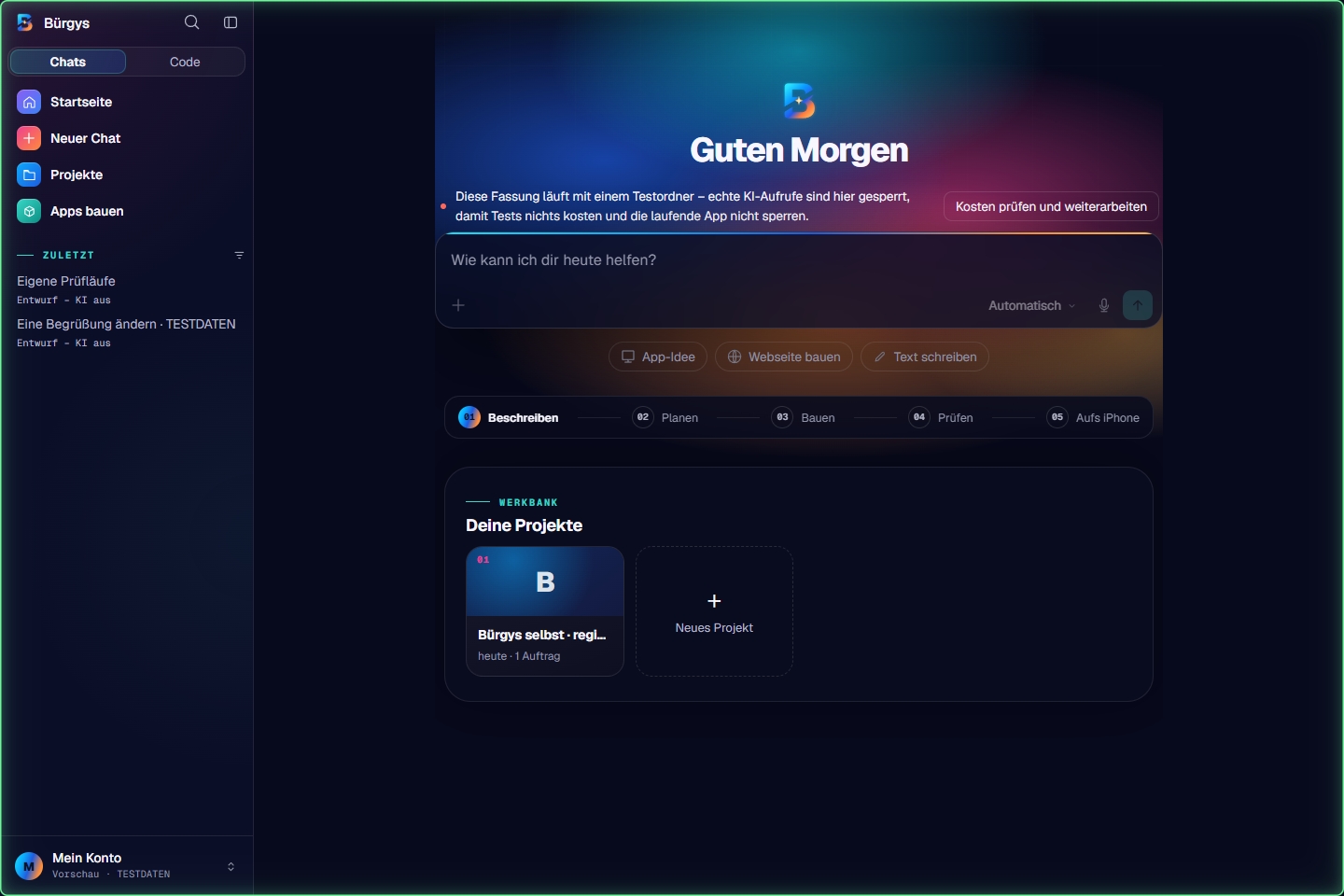1344x896 pixels.
Task: Click the Mein Konto avatar
Action: coord(29,866)
